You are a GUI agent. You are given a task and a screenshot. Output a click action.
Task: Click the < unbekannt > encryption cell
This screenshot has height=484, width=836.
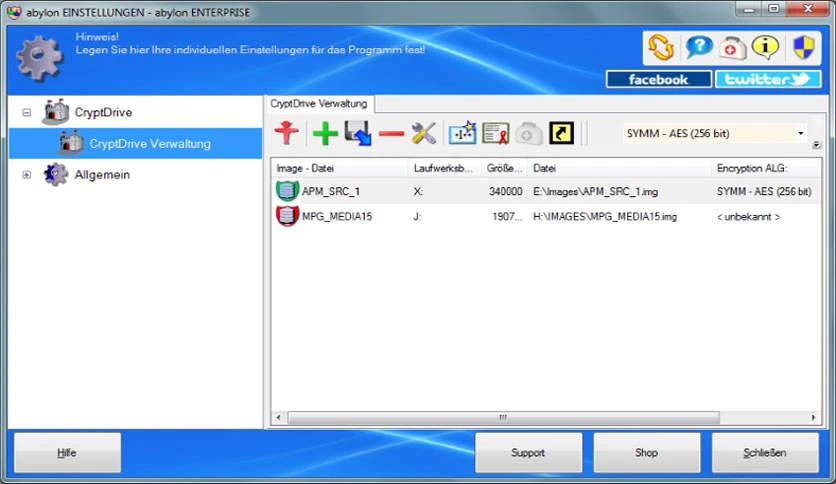coord(749,216)
